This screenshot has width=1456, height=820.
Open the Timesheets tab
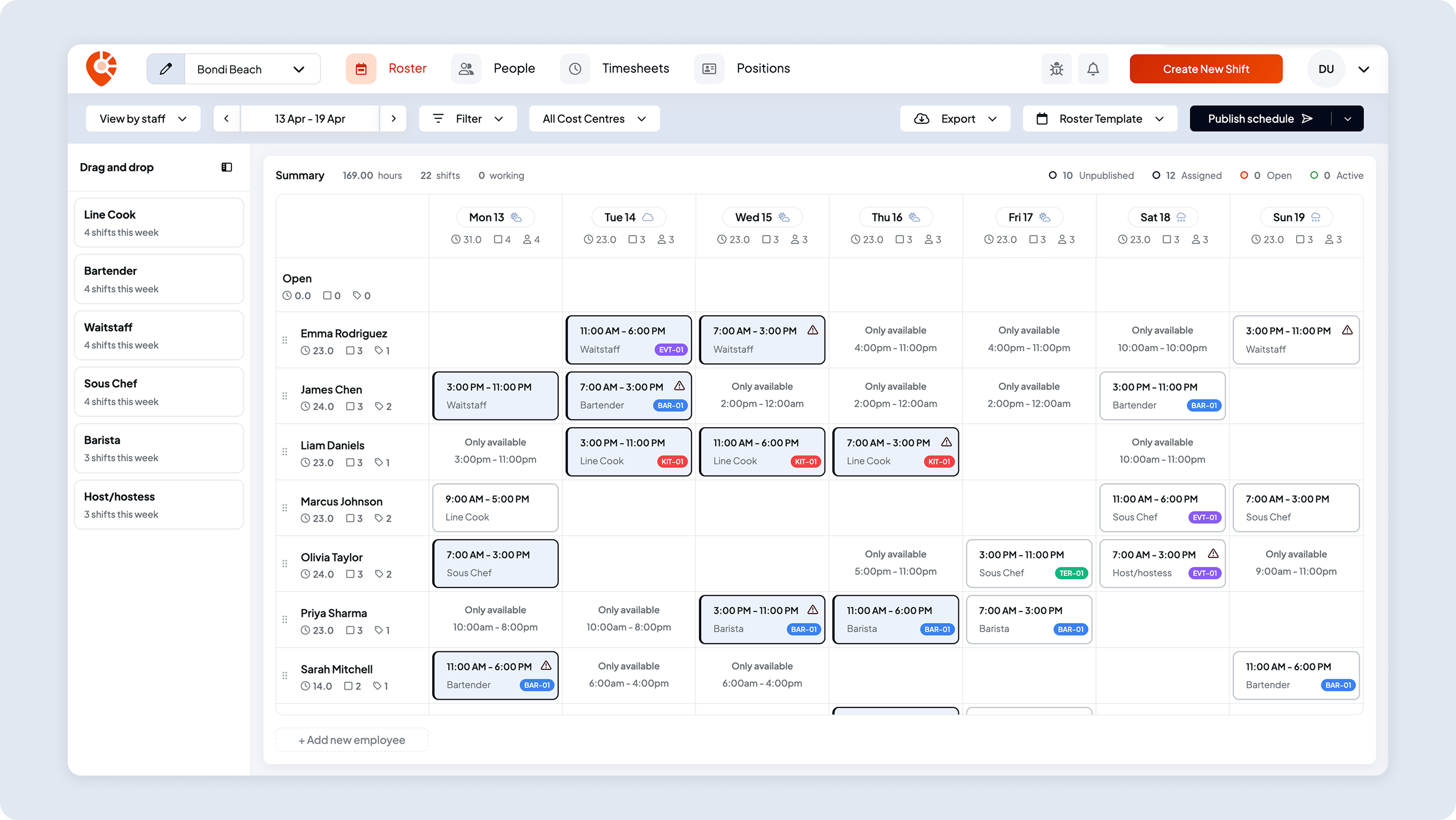coord(635,68)
